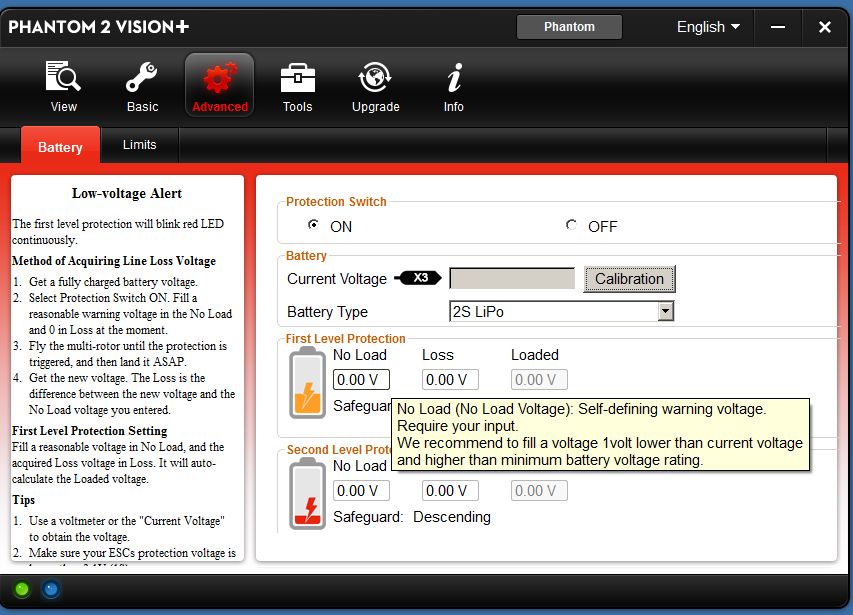Click Second Level Loaded voltage field
Viewport: 853px width, 615px height.
pos(539,490)
